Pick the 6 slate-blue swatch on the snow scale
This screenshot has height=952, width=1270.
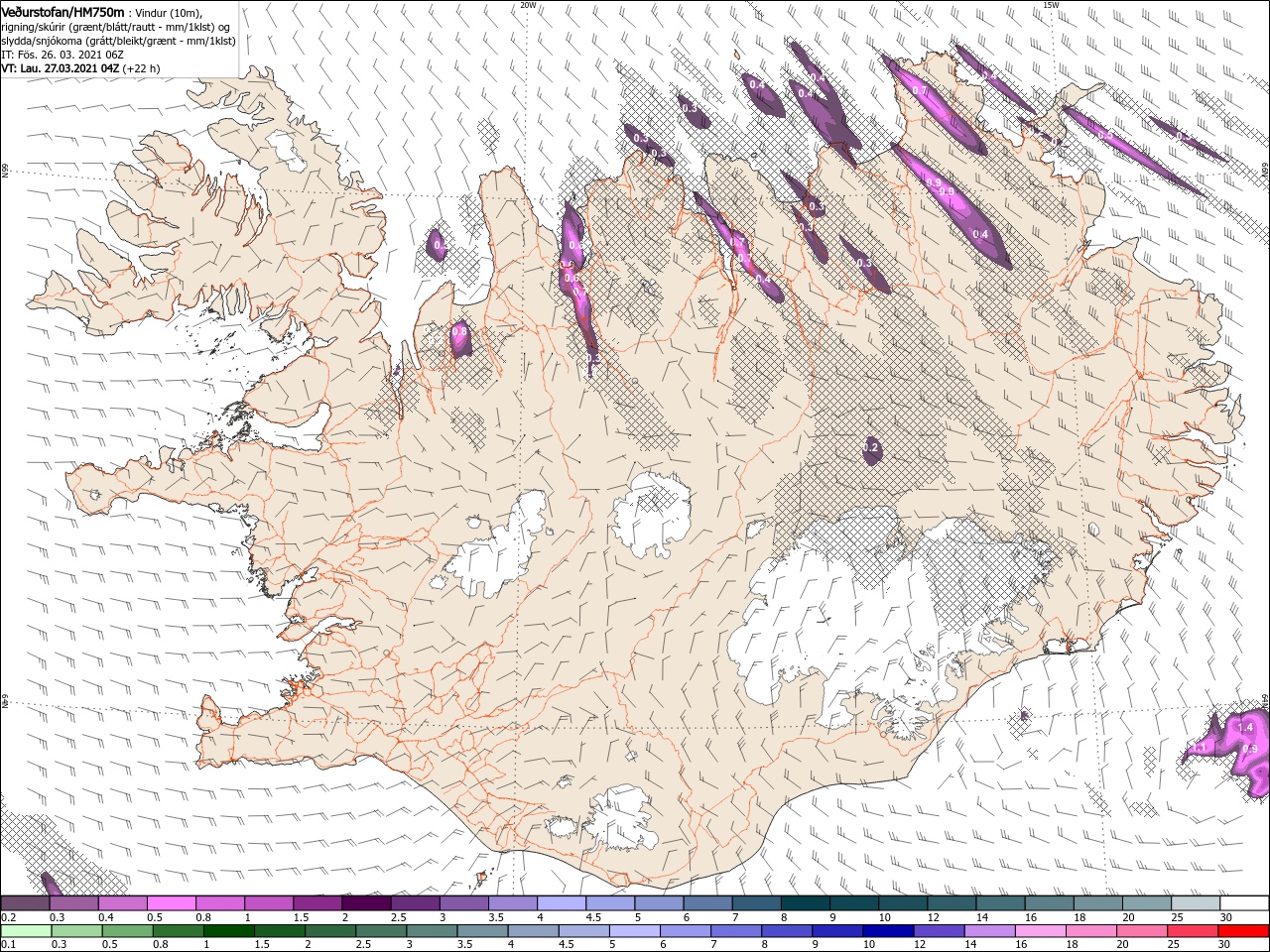click(x=707, y=903)
